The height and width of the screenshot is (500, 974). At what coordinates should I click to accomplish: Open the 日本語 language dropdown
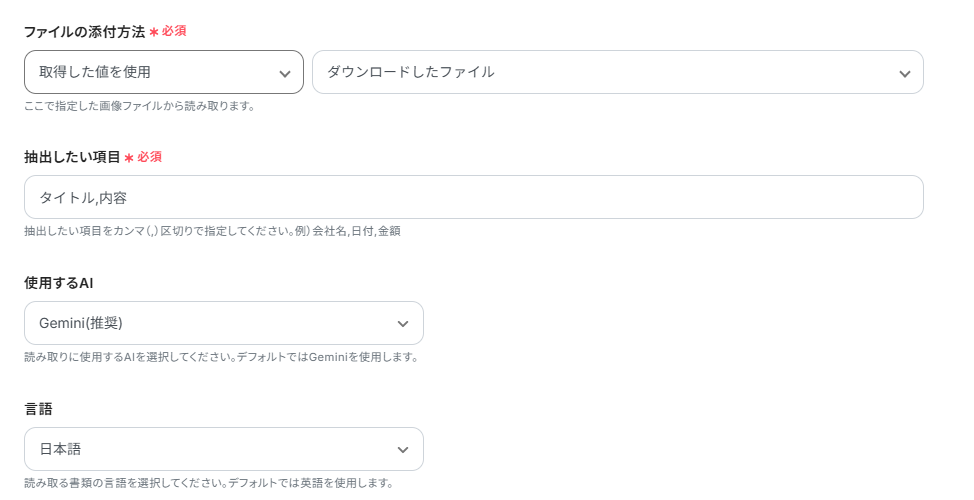click(x=210, y=449)
